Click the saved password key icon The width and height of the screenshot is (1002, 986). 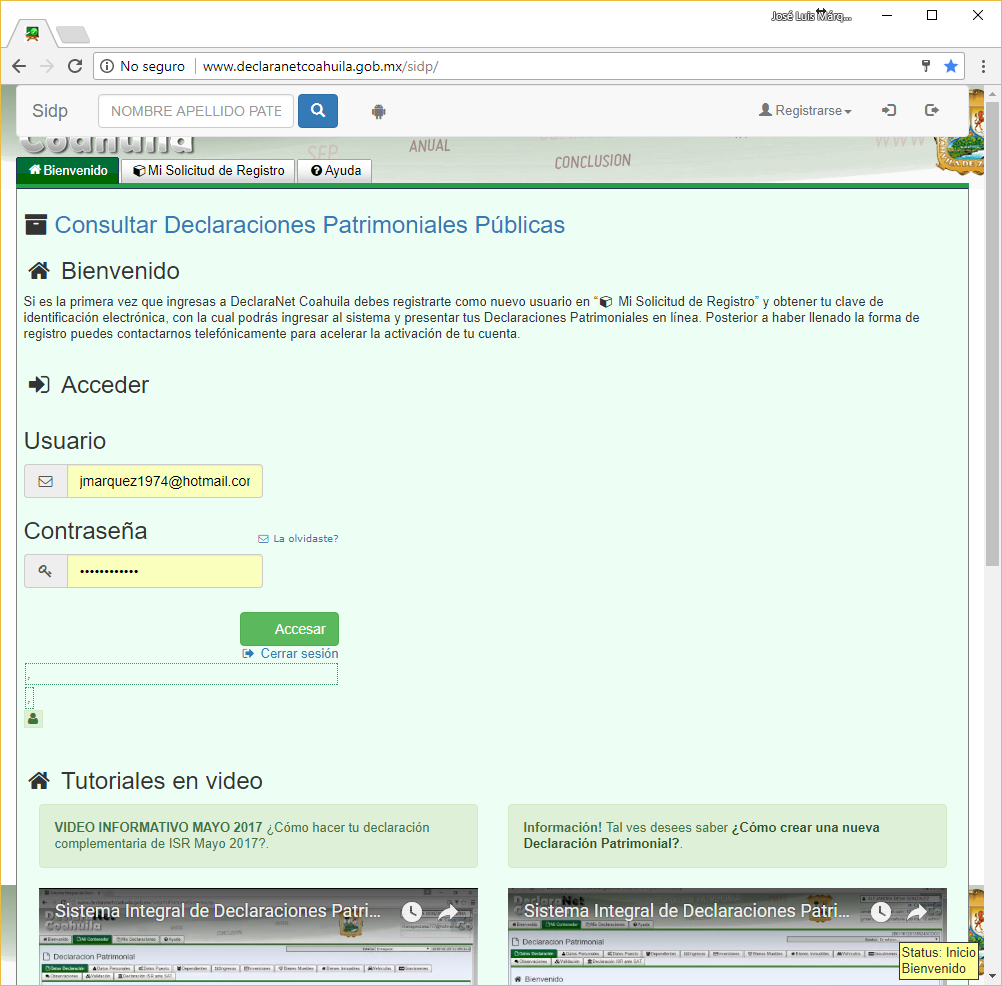coord(926,66)
